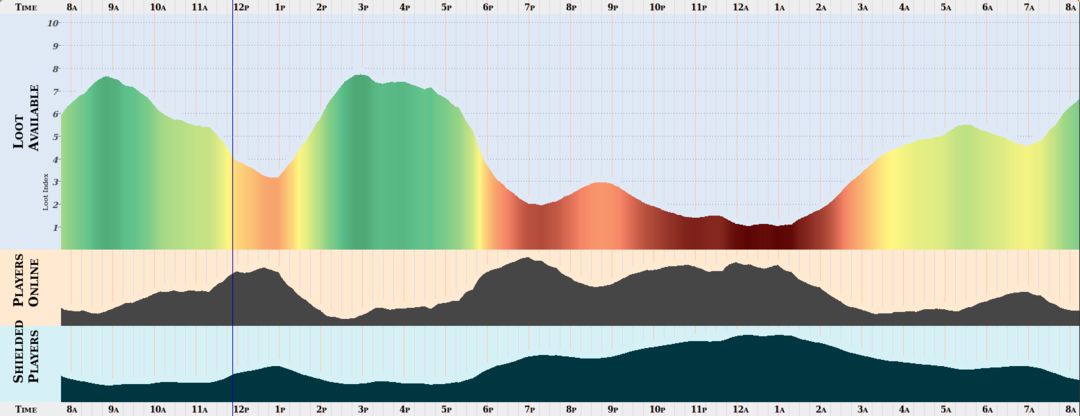The height and width of the screenshot is (416, 1080).
Task: Click 11A on the bottom time axis
Action: [x=199, y=409]
